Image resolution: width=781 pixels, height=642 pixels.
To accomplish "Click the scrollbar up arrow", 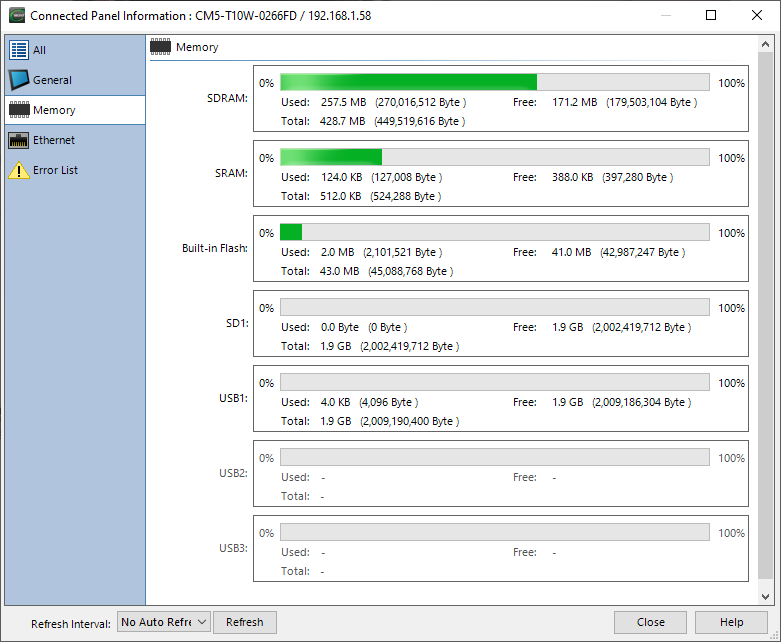I will pyautogui.click(x=766, y=44).
